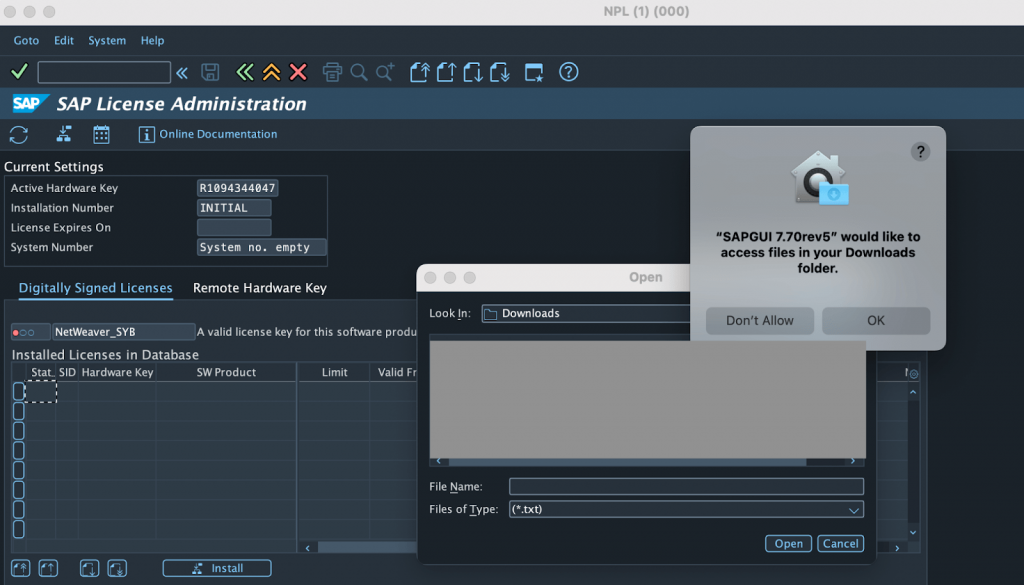Image resolution: width=1024 pixels, height=585 pixels.
Task: Click the install-license icon beside the refresh icon
Action: coord(63,134)
